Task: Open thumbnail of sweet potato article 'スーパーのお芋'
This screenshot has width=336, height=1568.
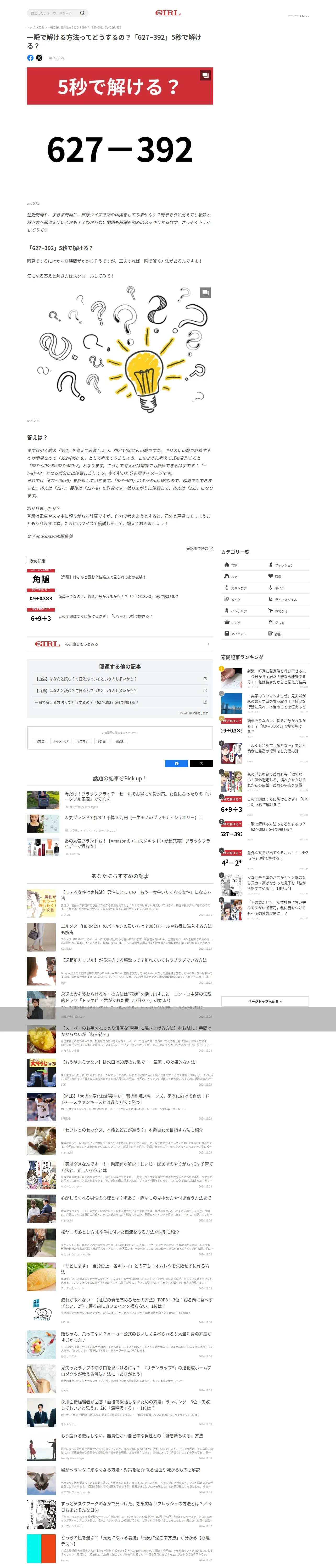Action: pos(41,1039)
